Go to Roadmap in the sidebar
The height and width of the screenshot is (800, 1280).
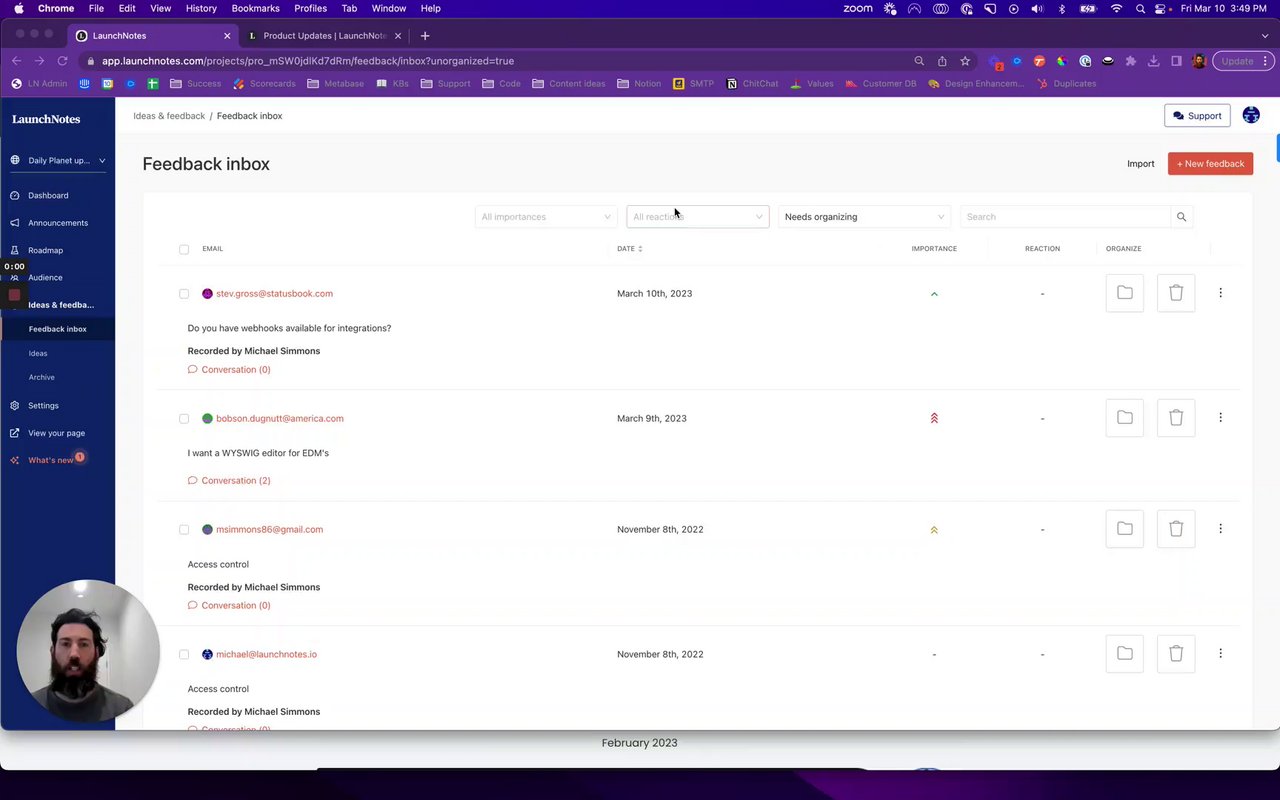tap(45, 251)
